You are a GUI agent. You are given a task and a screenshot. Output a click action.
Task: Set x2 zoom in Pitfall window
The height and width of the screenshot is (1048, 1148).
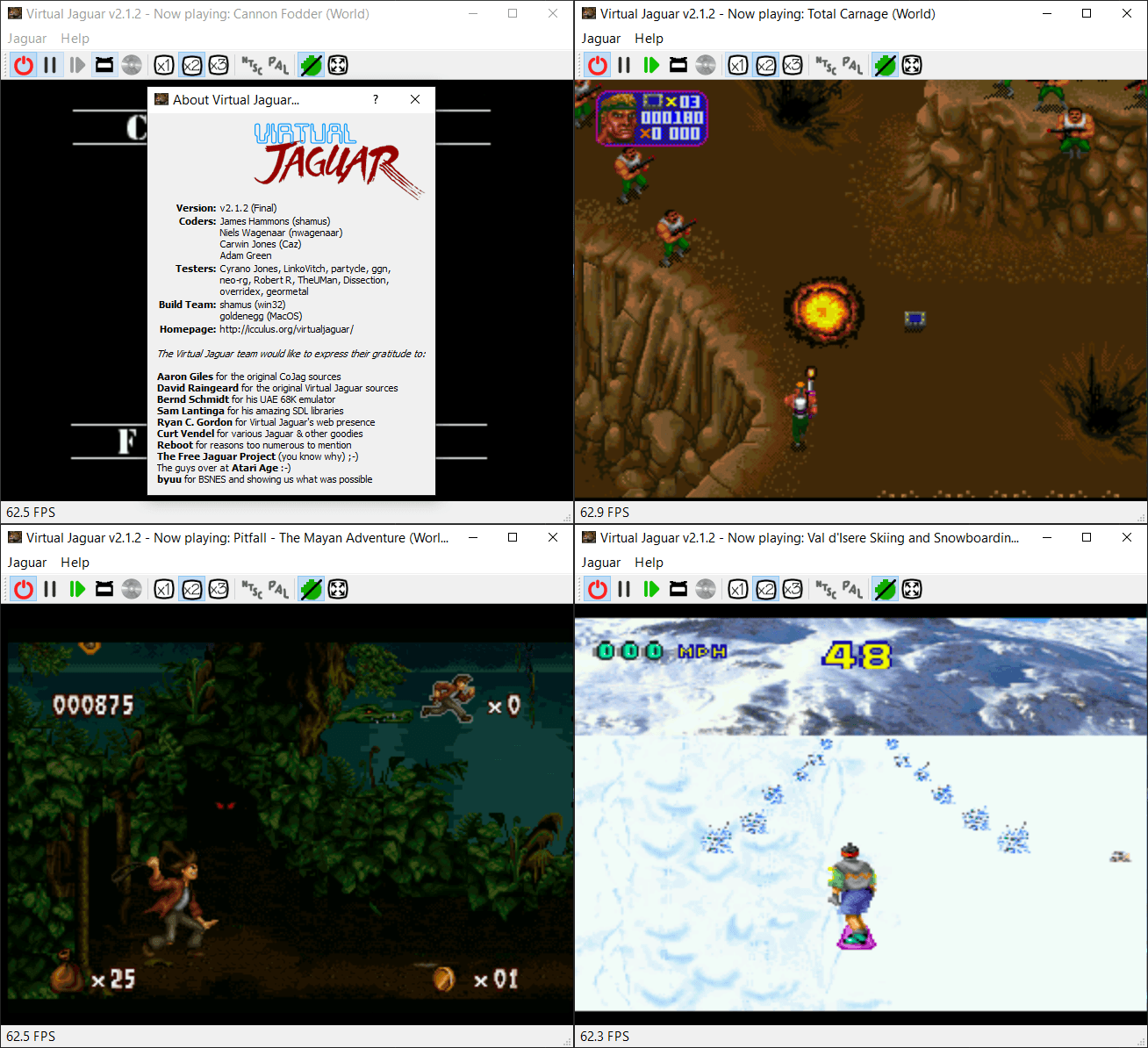pos(191,589)
